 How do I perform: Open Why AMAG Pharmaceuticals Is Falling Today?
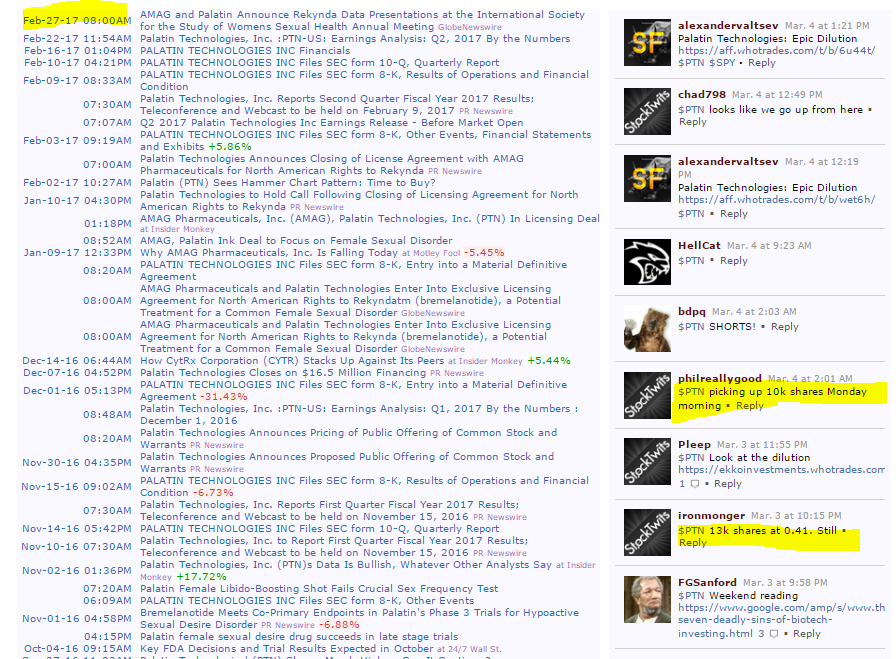269,253
